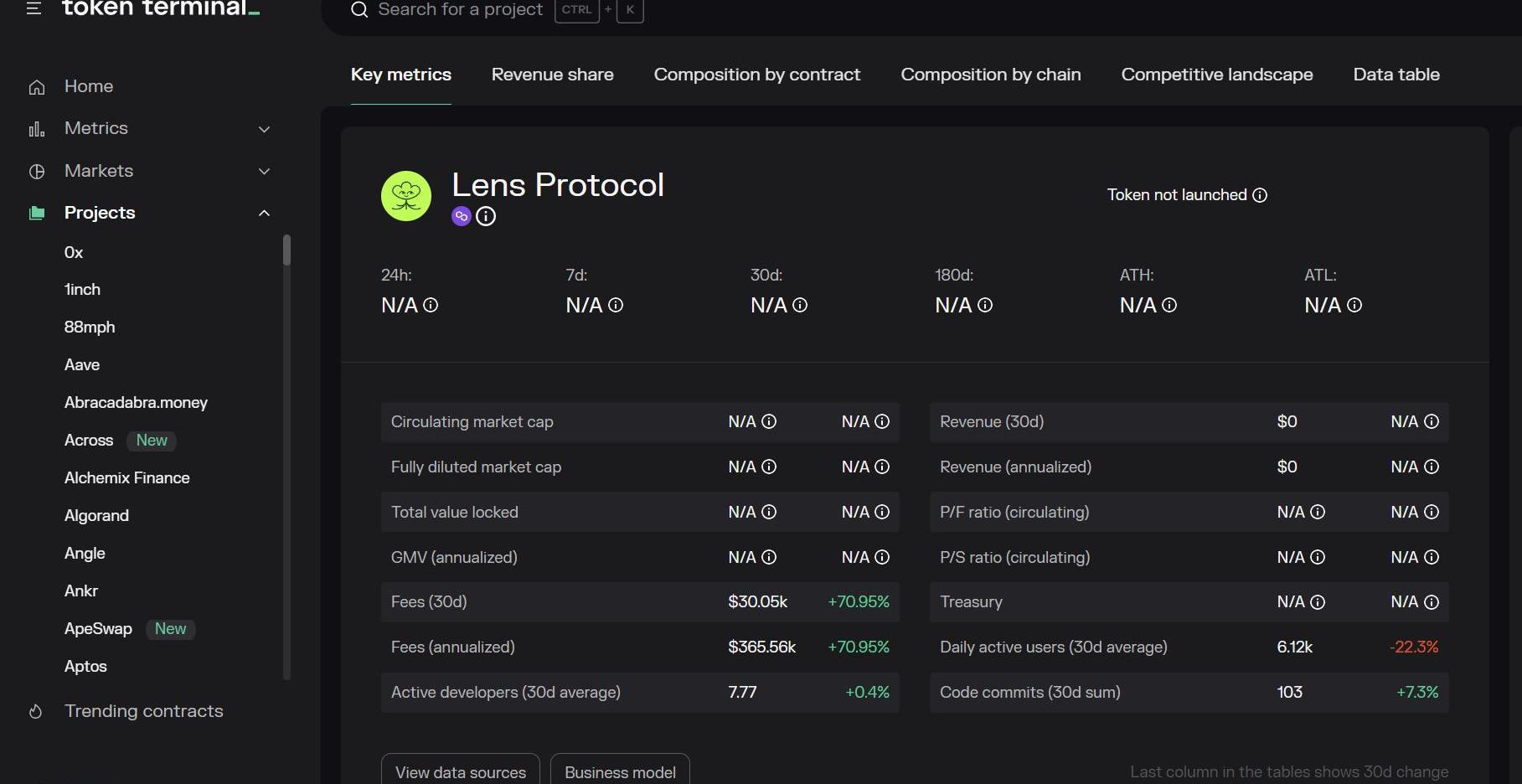The height and width of the screenshot is (784, 1522).
Task: Click the Home icon in sidebar
Action: click(x=37, y=87)
